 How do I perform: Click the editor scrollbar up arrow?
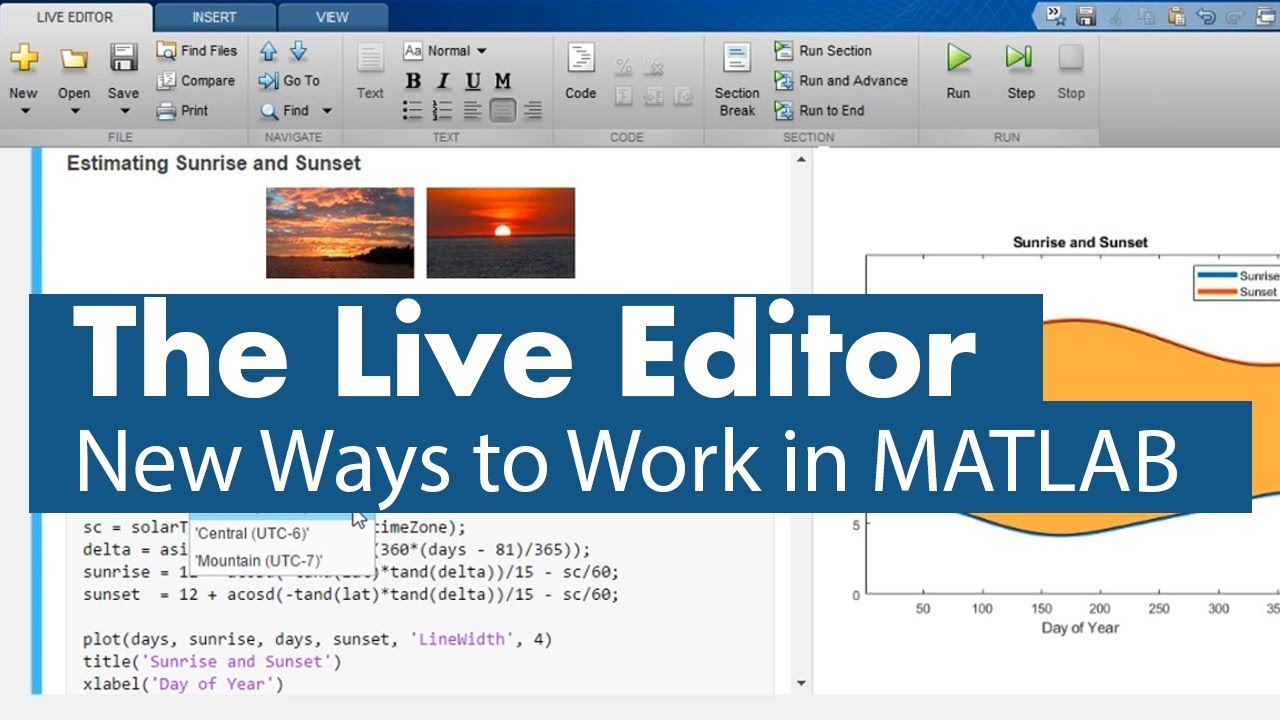point(800,158)
